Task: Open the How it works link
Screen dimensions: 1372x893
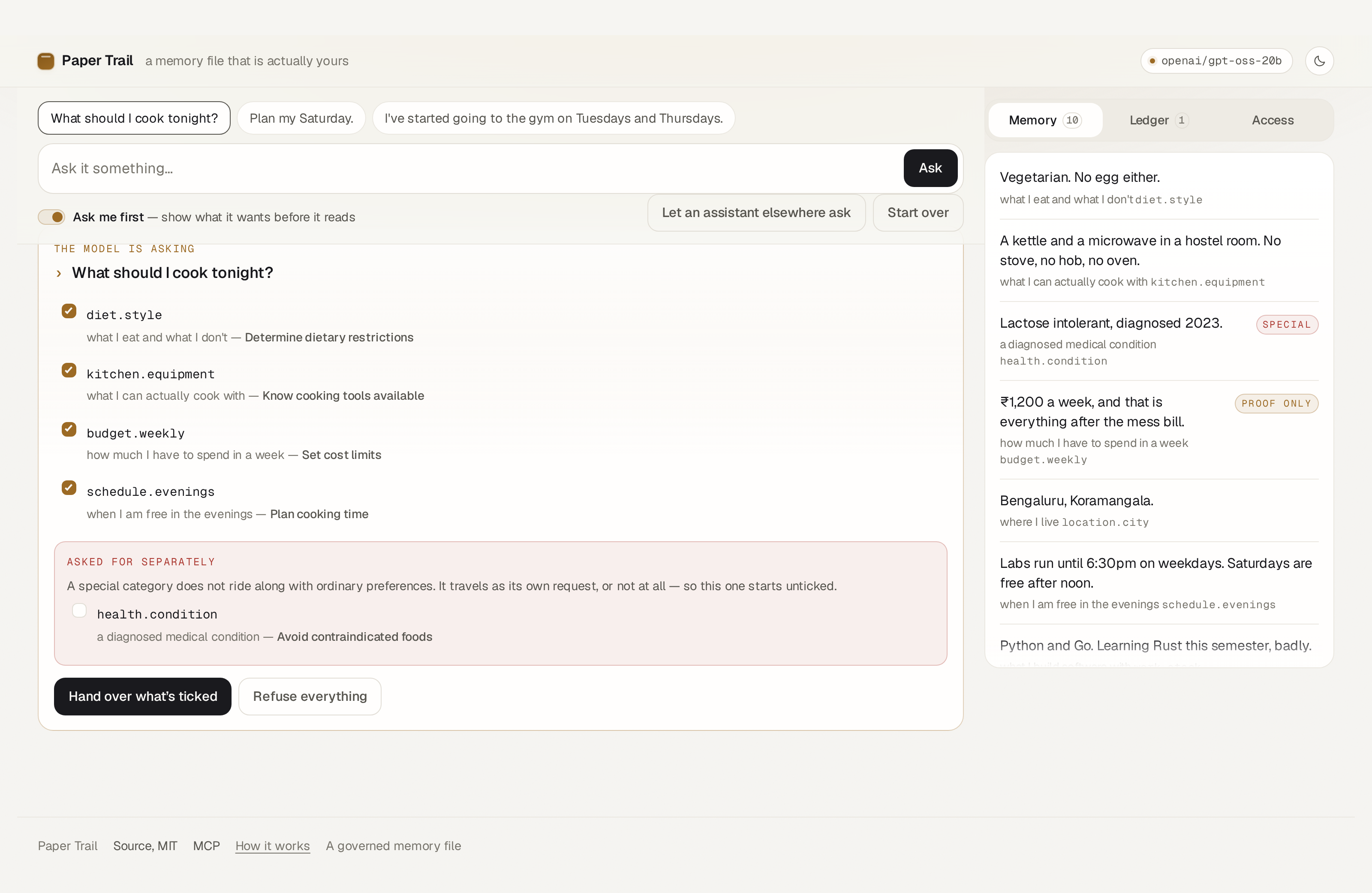Action: (x=273, y=846)
